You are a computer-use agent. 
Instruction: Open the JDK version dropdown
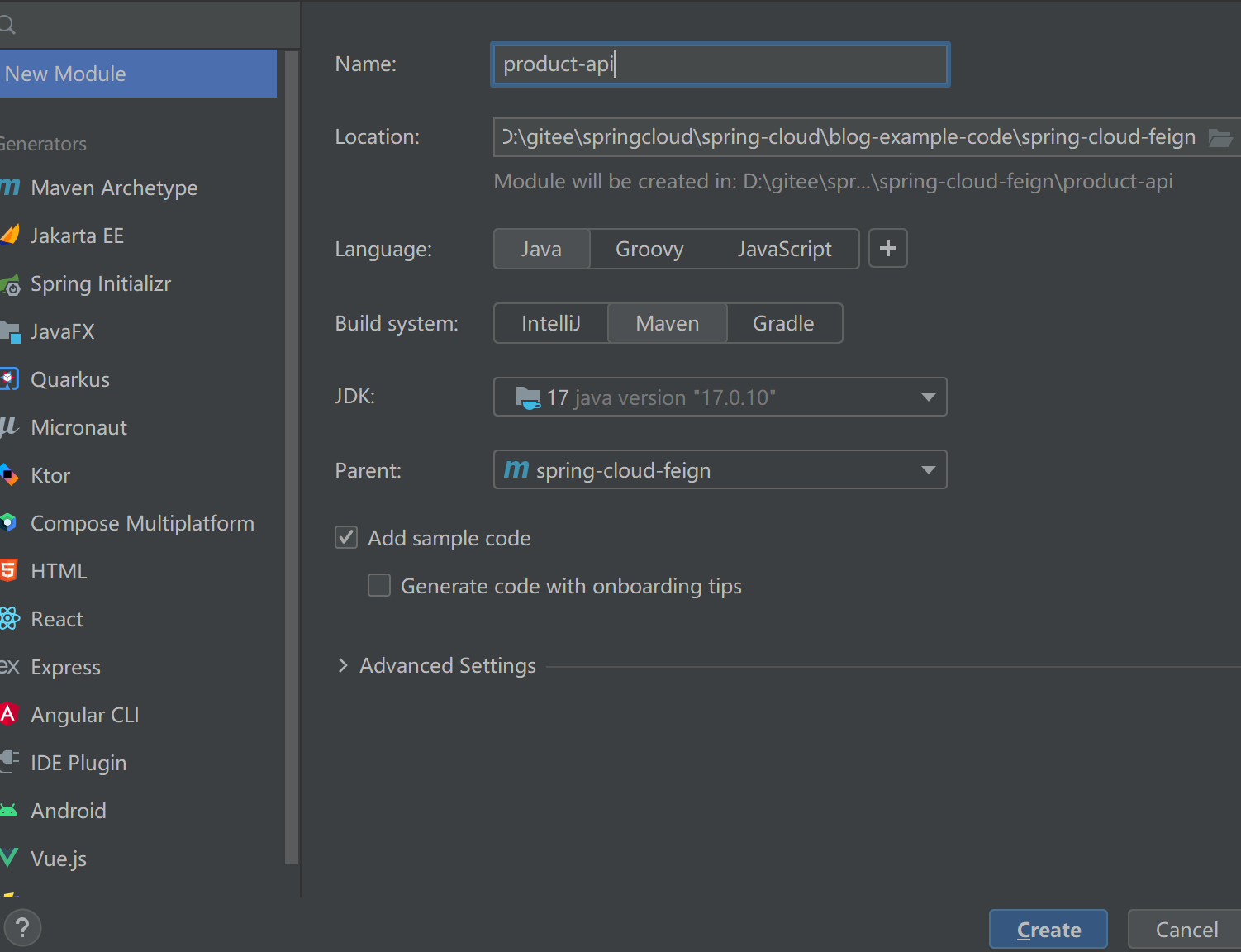[x=720, y=397]
